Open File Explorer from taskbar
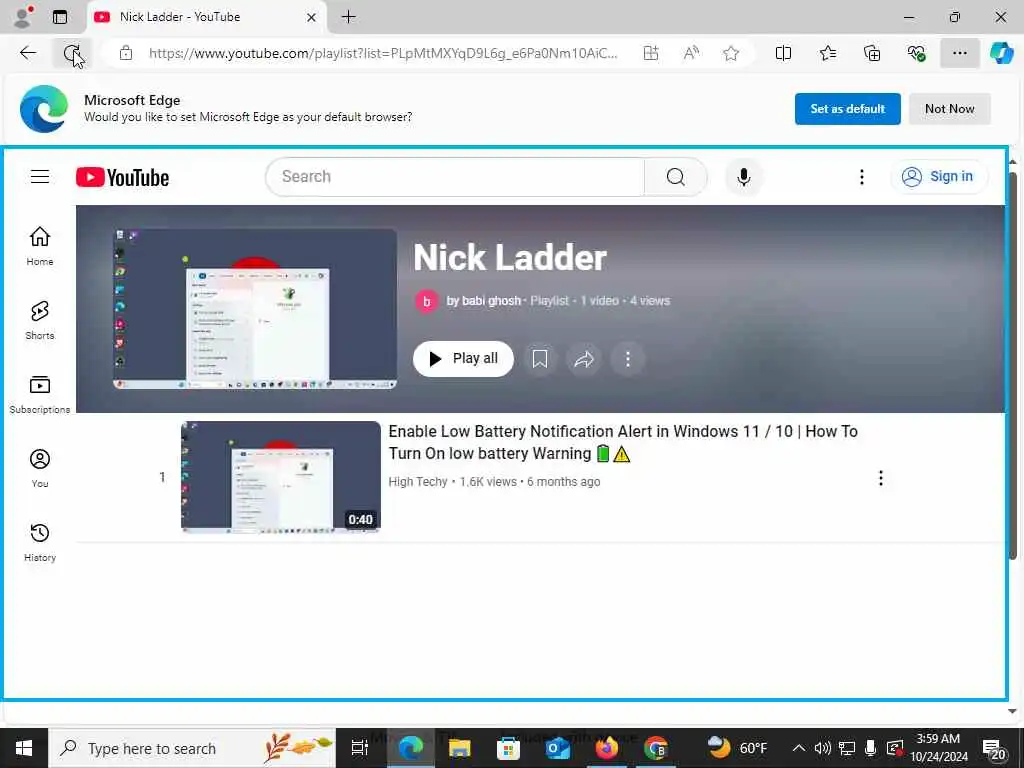 pos(459,748)
